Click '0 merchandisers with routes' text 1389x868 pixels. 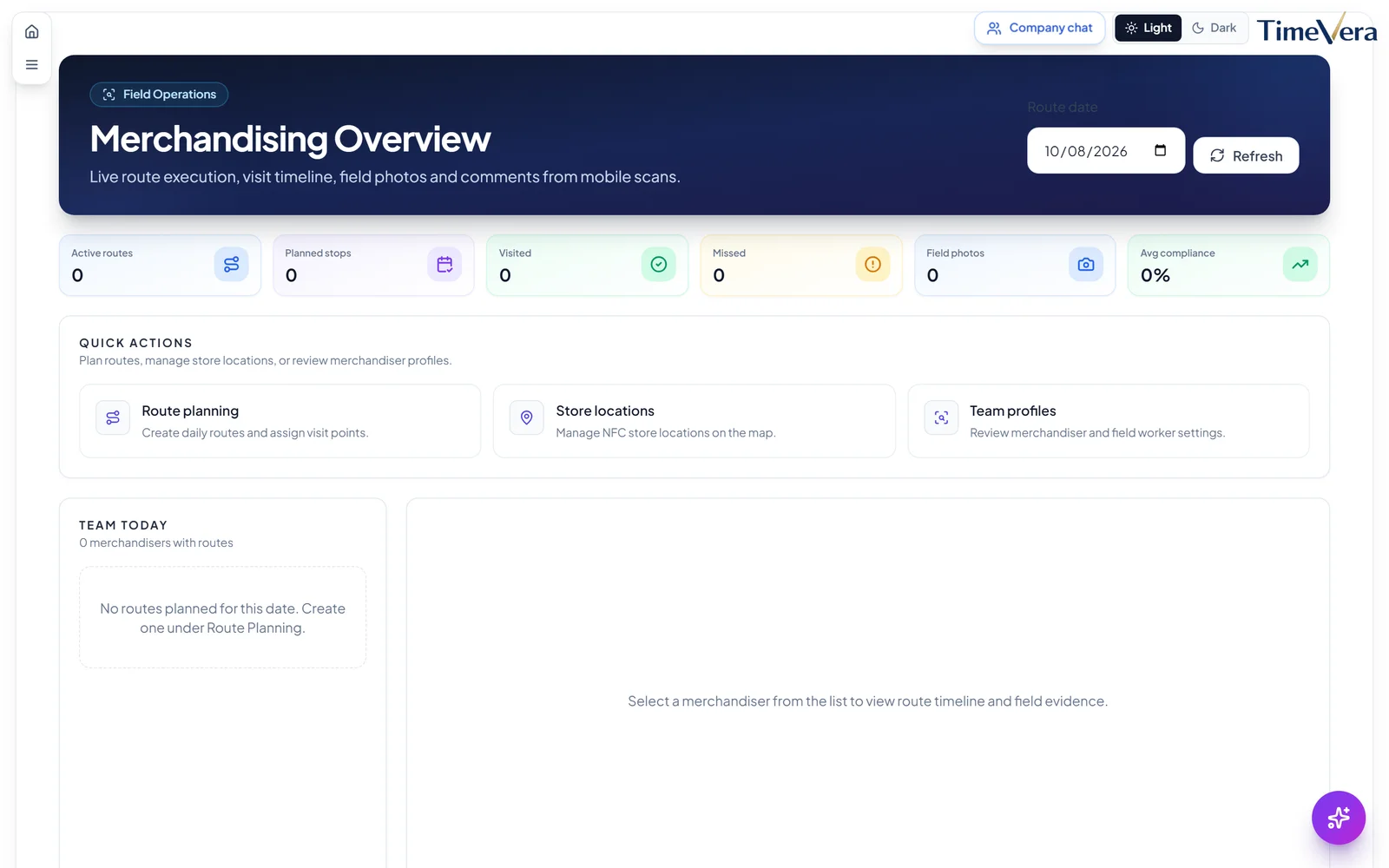156,542
